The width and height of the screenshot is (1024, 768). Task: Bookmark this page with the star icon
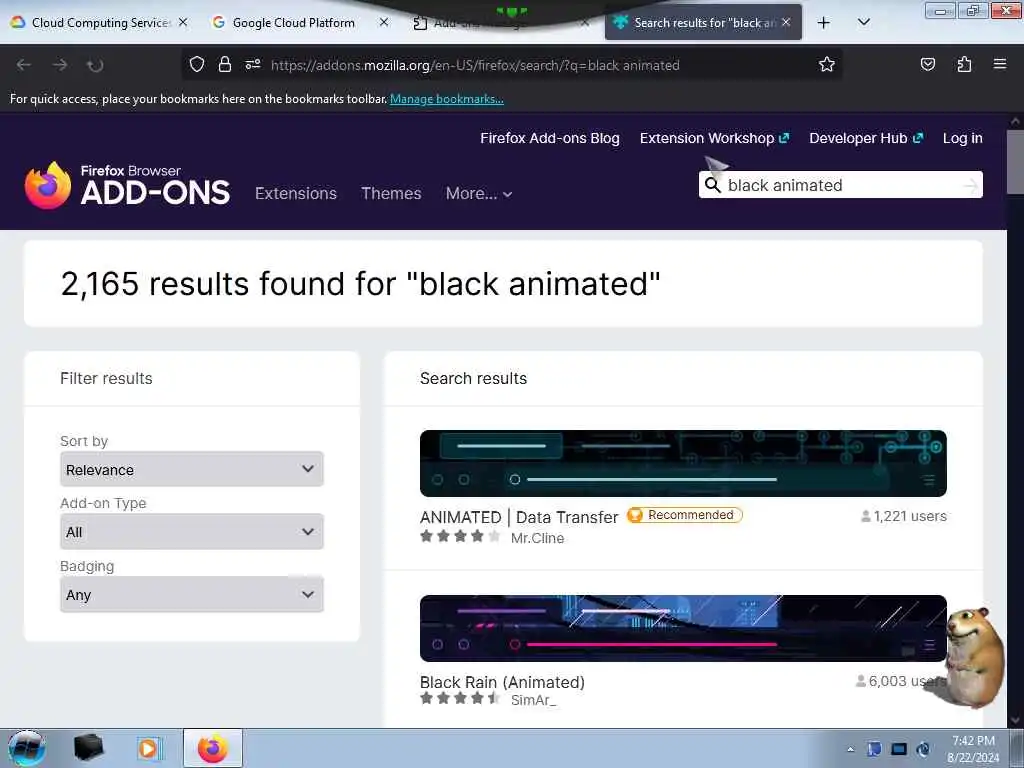pyautogui.click(x=827, y=64)
